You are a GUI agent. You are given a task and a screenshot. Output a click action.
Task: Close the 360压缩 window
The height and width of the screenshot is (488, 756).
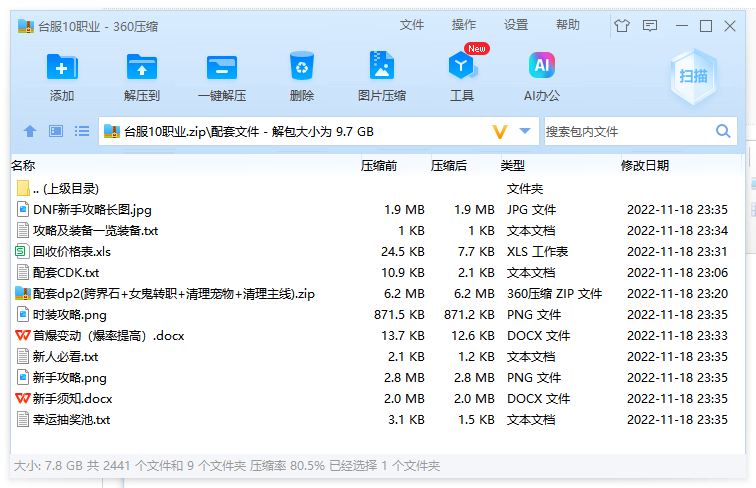(x=730, y=26)
